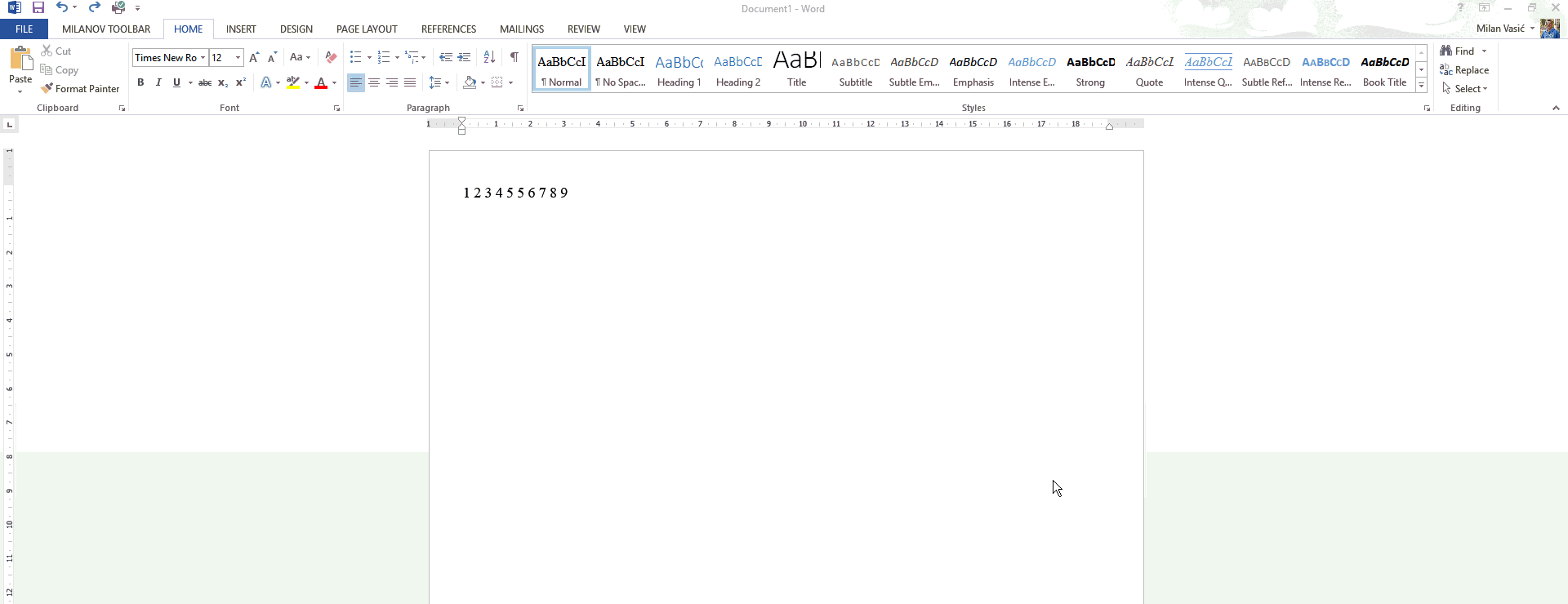The width and height of the screenshot is (1568, 604).
Task: Toggle Underline formatting
Action: 176,82
